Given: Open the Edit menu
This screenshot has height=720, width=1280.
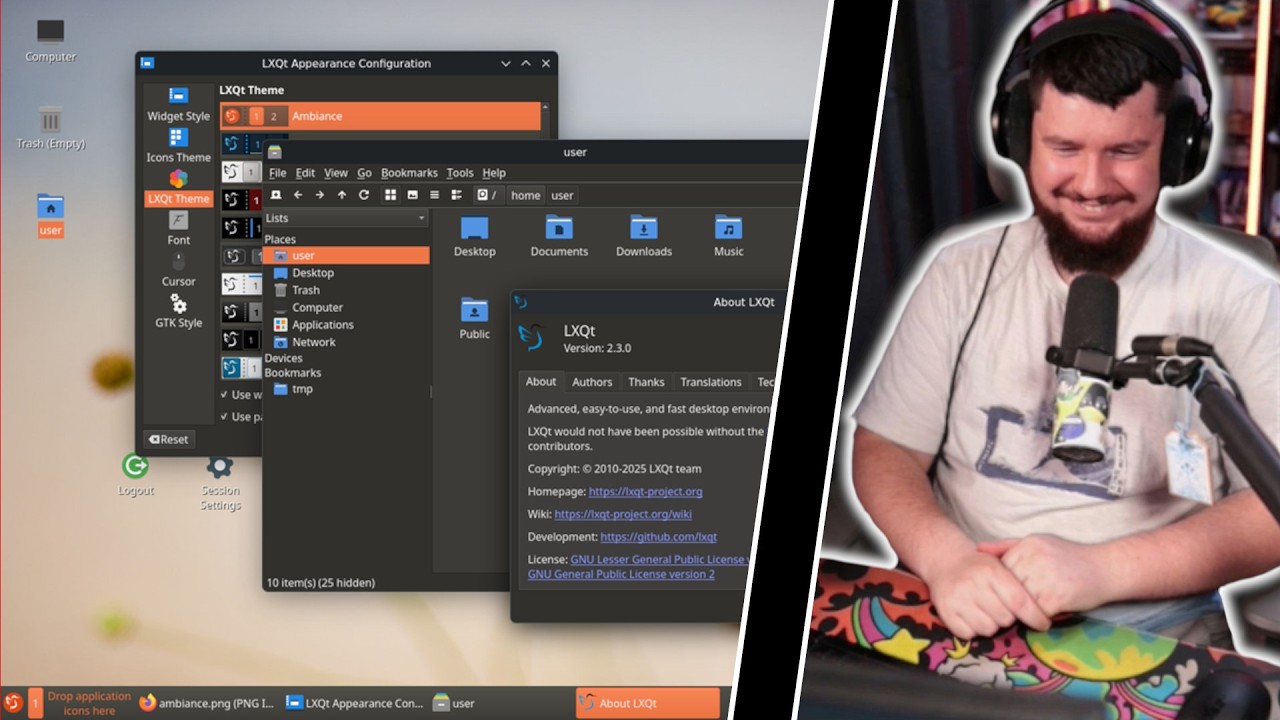Looking at the screenshot, I should pos(305,173).
